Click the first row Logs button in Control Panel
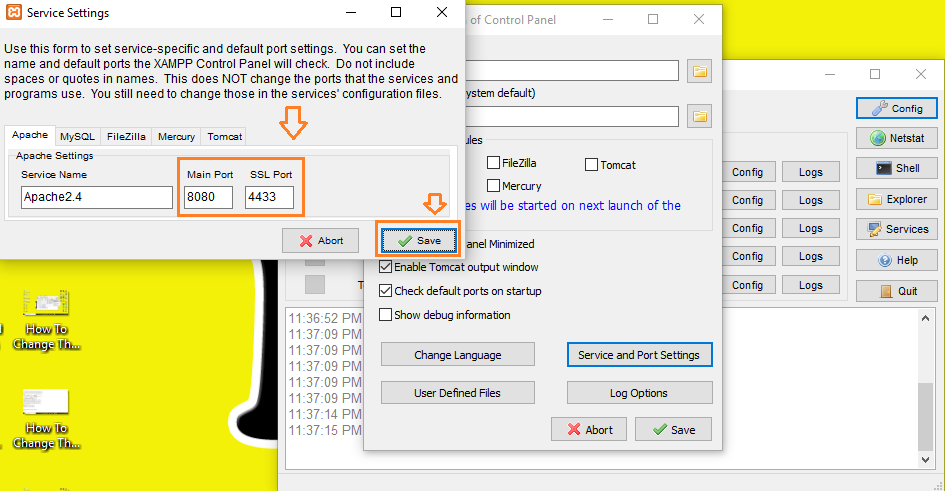 click(811, 172)
